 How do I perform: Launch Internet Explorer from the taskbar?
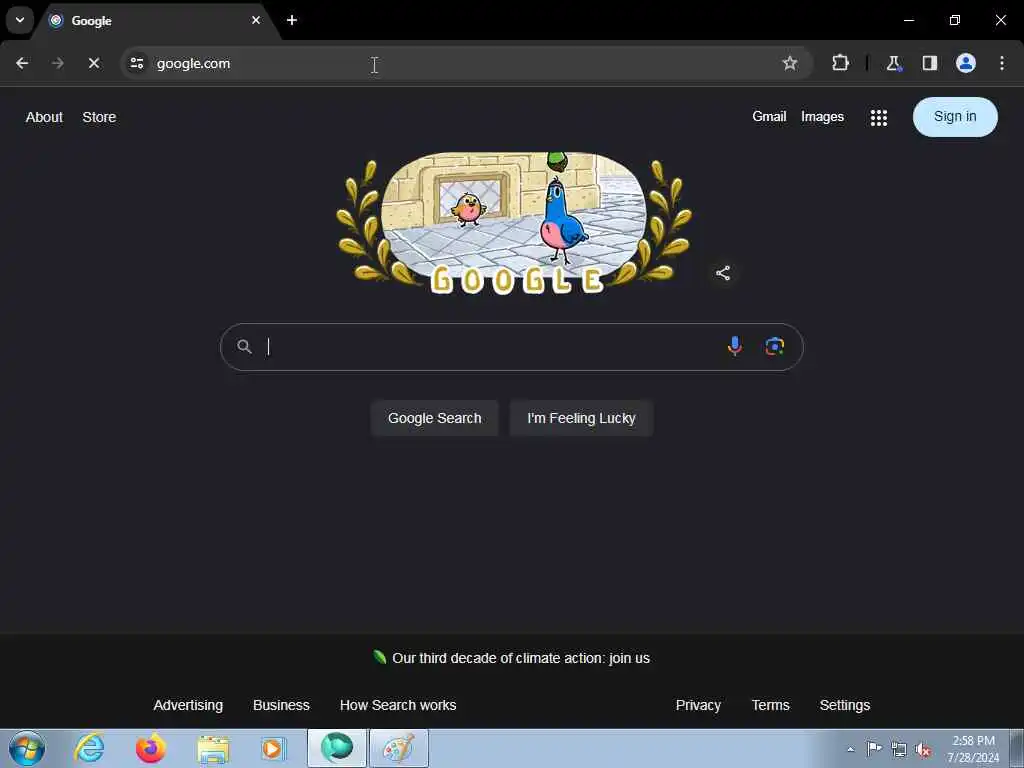(89, 748)
